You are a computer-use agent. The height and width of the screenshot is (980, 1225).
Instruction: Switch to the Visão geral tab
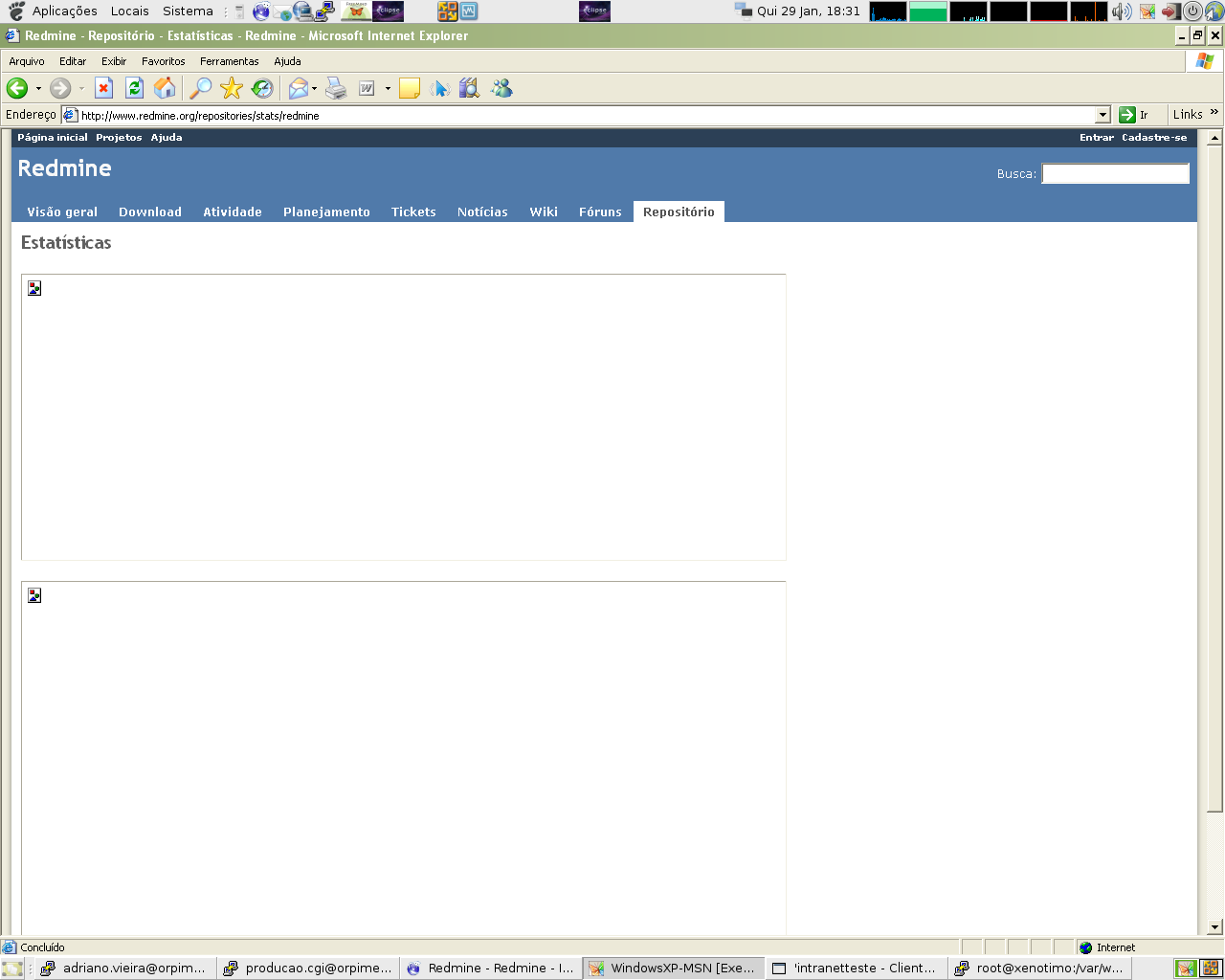click(62, 212)
